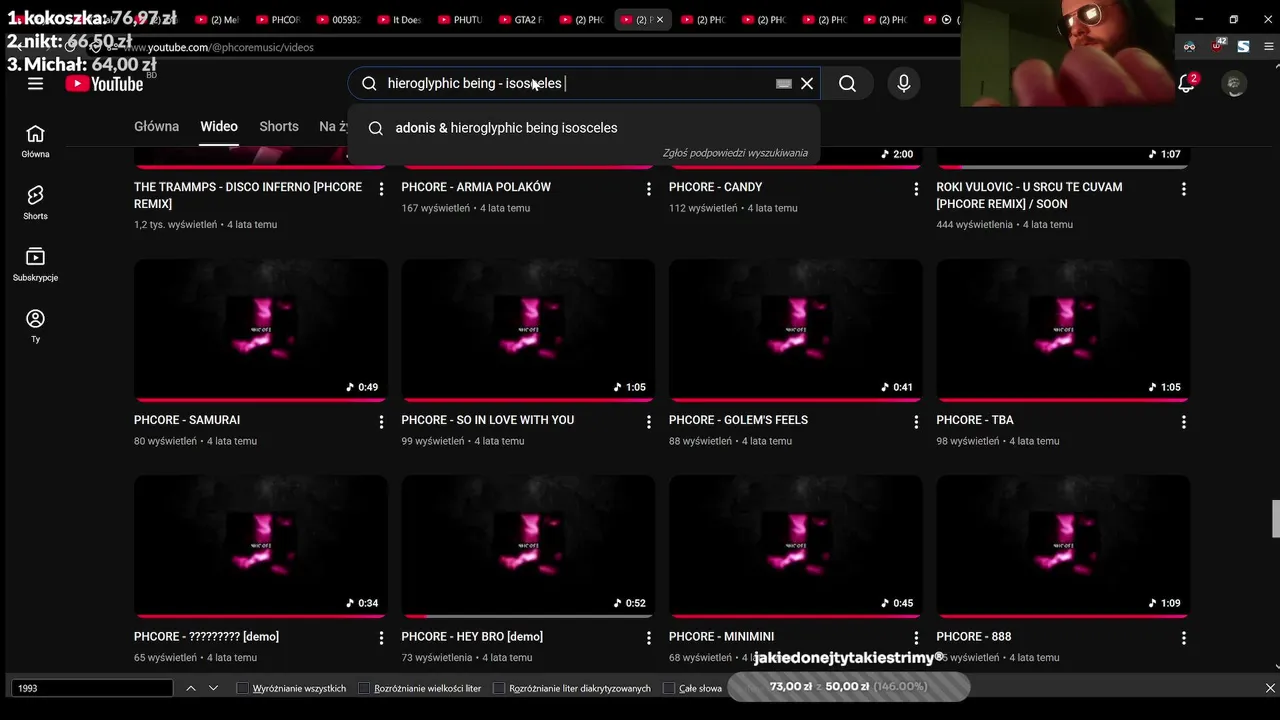Open the YouTube hamburger guide menu

click(35, 84)
